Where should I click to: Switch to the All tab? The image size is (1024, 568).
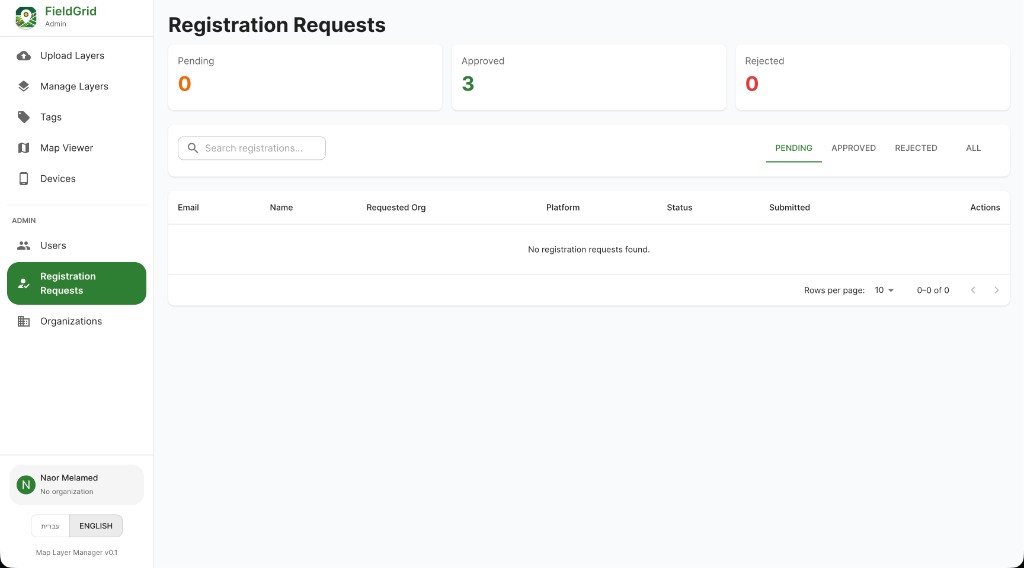[x=973, y=148]
